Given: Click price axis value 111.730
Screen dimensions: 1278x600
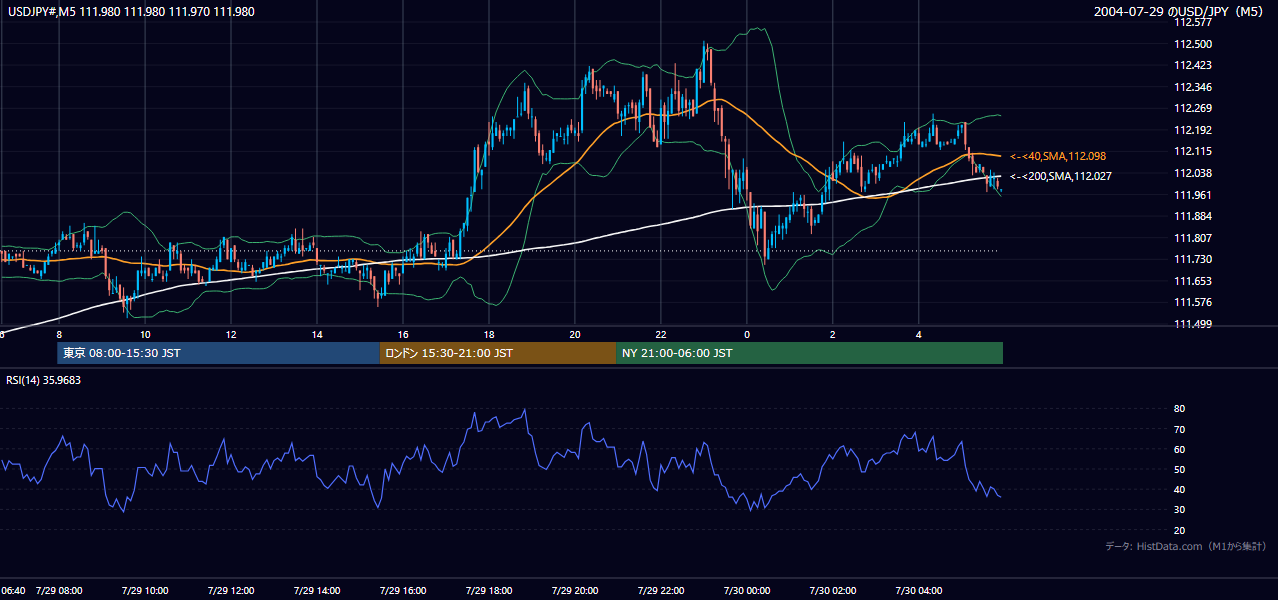Looking at the screenshot, I should pos(1193,259).
